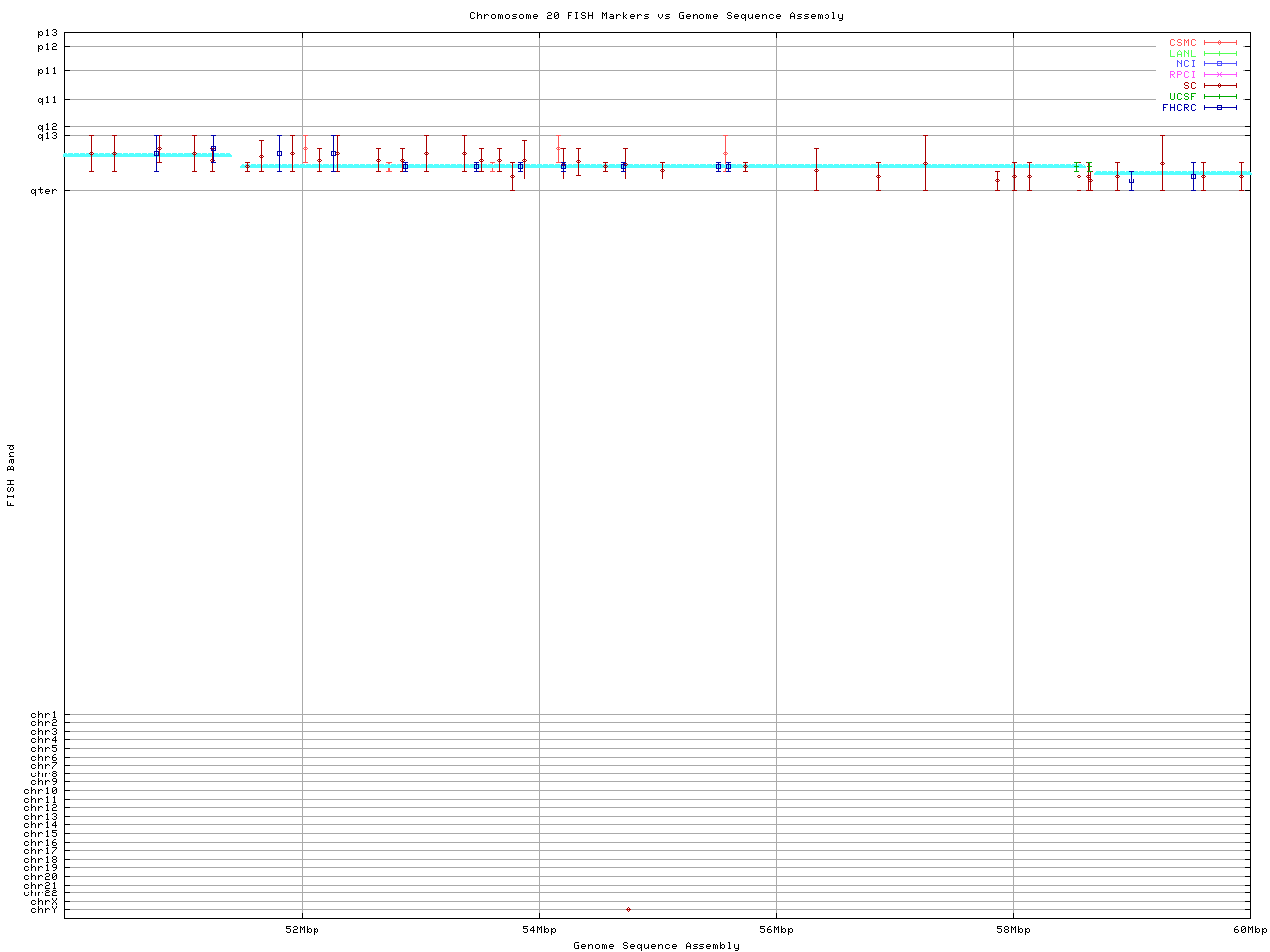Click the 58Mbp x-axis tick label
The height and width of the screenshot is (952, 1270).
click(1013, 930)
